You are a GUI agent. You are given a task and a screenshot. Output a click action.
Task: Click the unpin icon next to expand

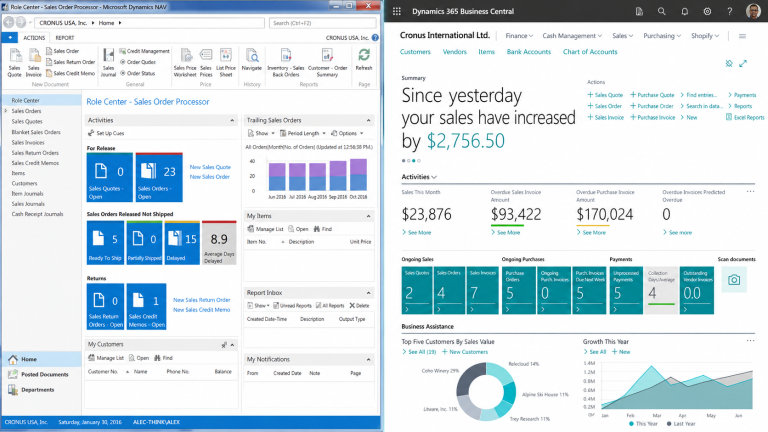point(729,63)
